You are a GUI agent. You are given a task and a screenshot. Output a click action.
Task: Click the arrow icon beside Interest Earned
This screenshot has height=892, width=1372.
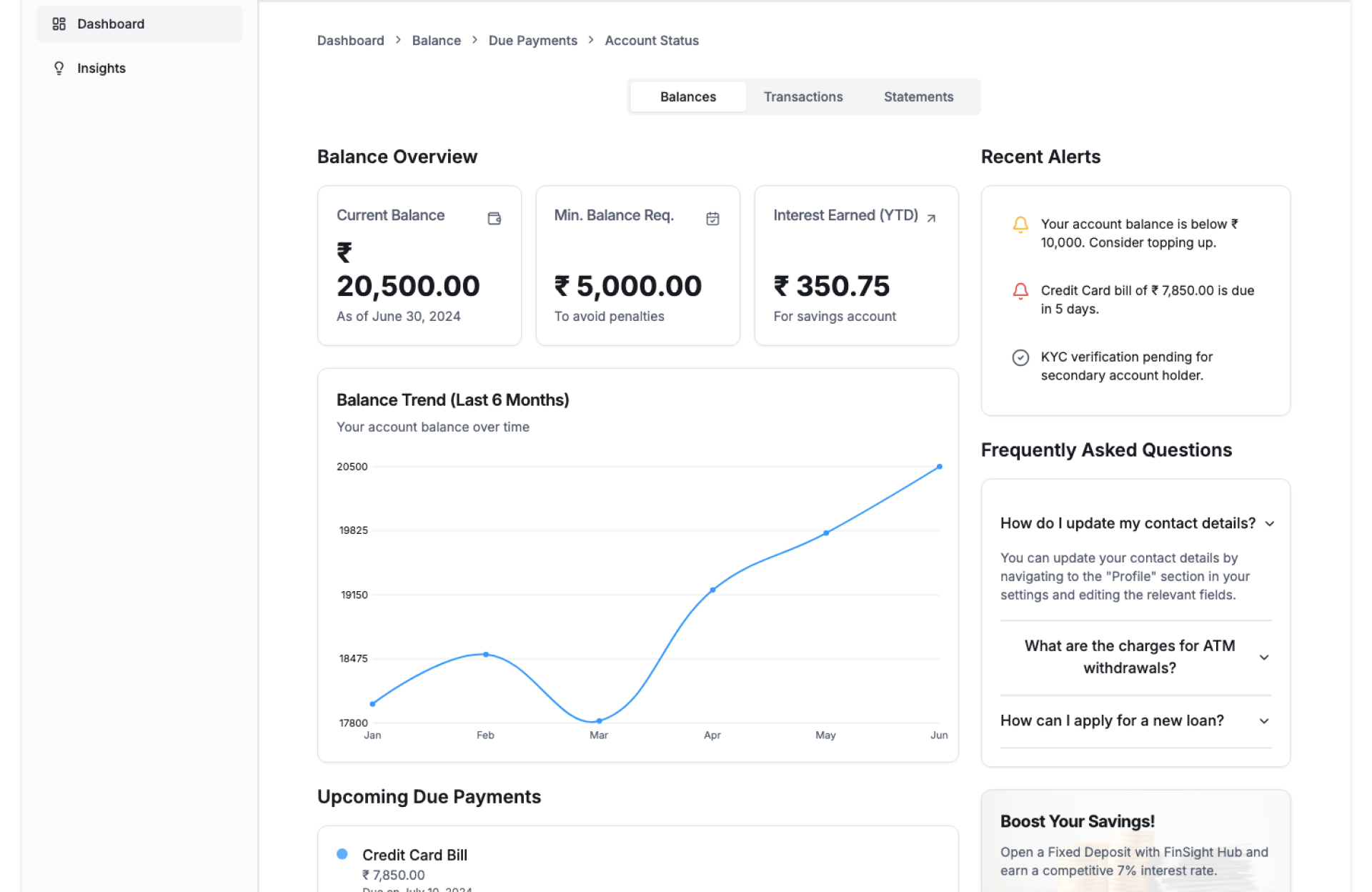[x=931, y=219]
